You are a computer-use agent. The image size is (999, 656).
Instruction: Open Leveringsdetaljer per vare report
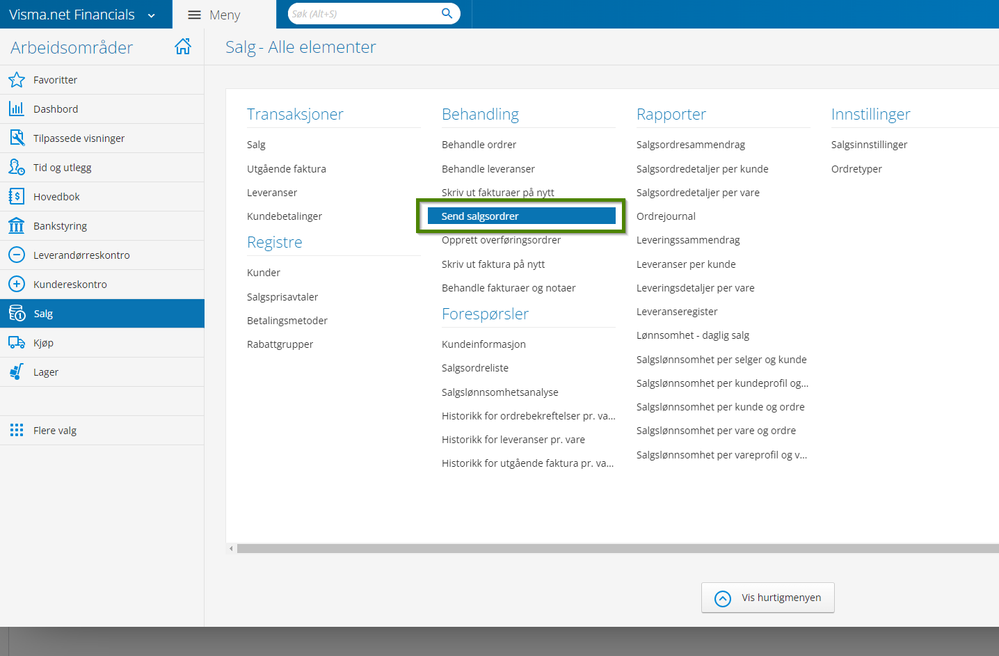(x=695, y=288)
